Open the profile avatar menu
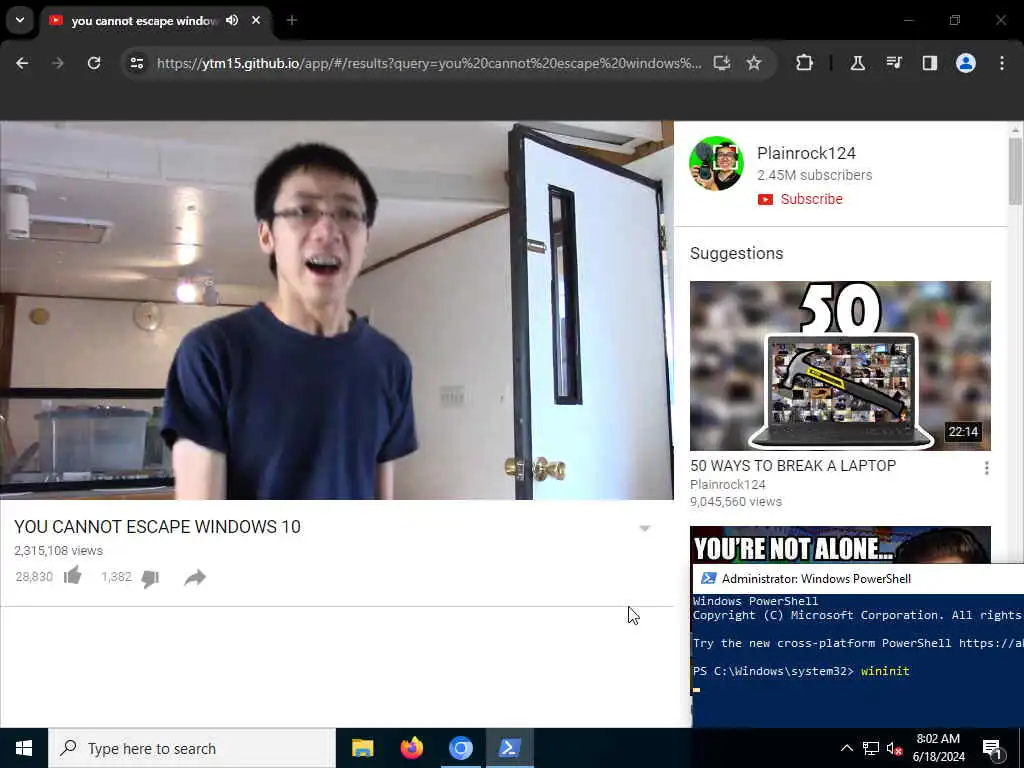This screenshot has height=768, width=1024. [x=966, y=63]
